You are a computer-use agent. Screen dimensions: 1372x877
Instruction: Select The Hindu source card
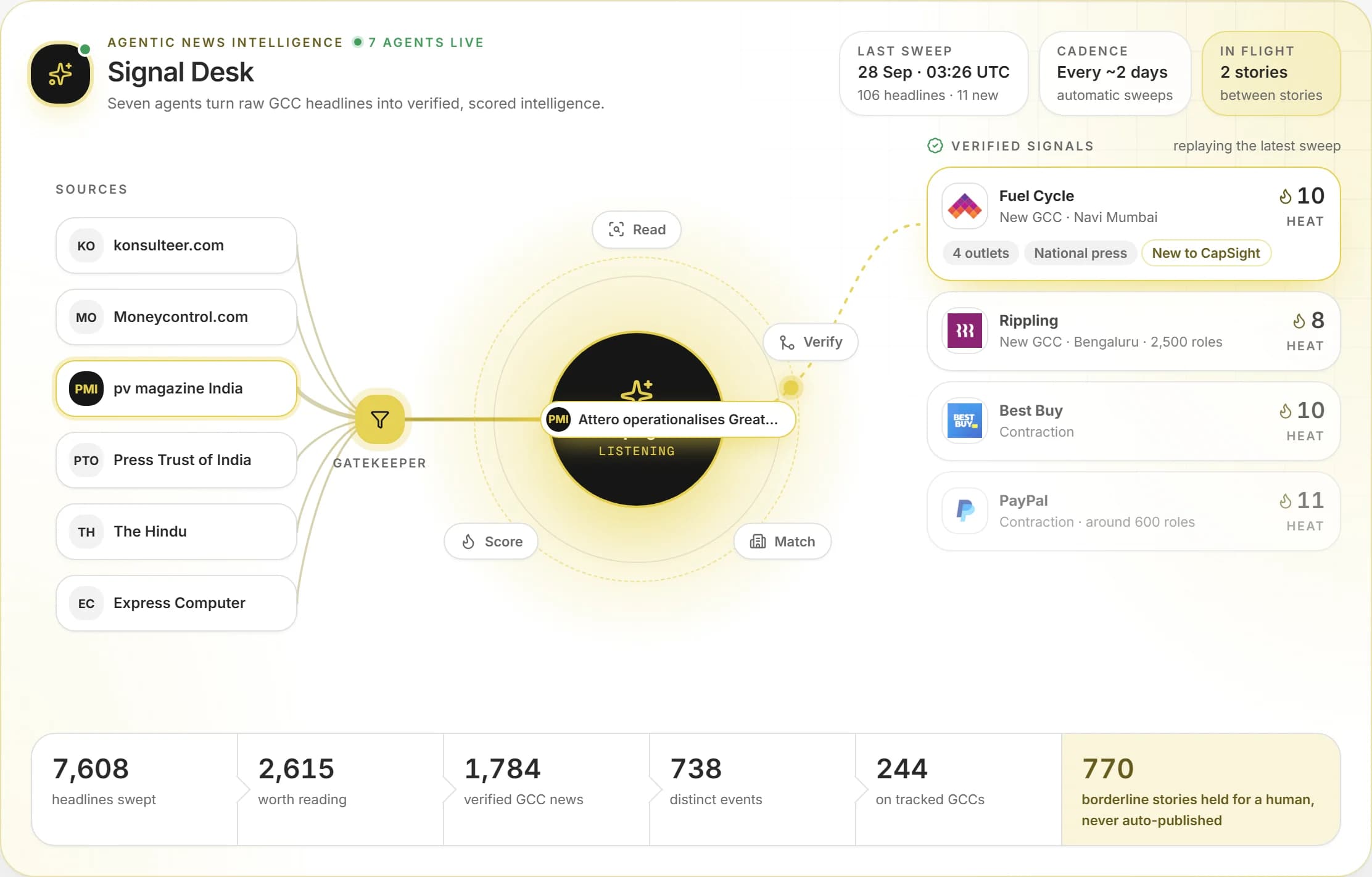[176, 532]
